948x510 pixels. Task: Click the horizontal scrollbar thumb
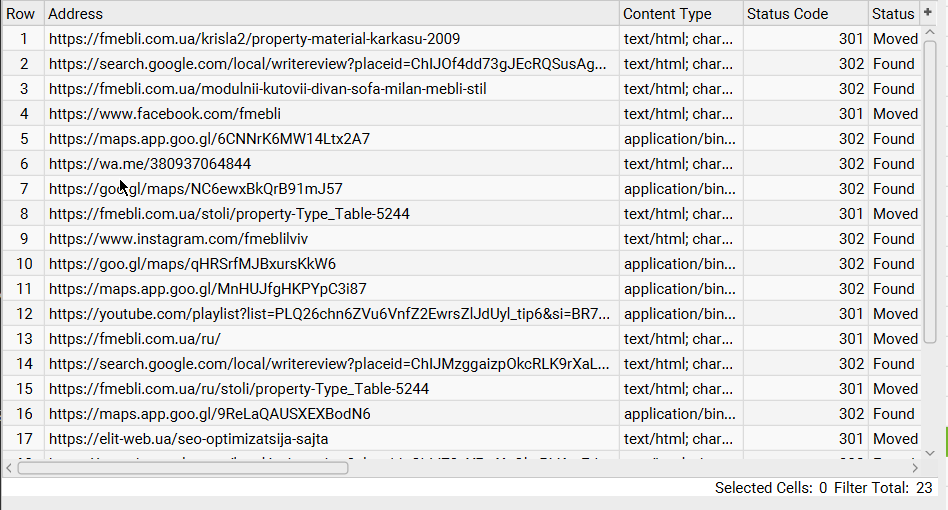182,467
